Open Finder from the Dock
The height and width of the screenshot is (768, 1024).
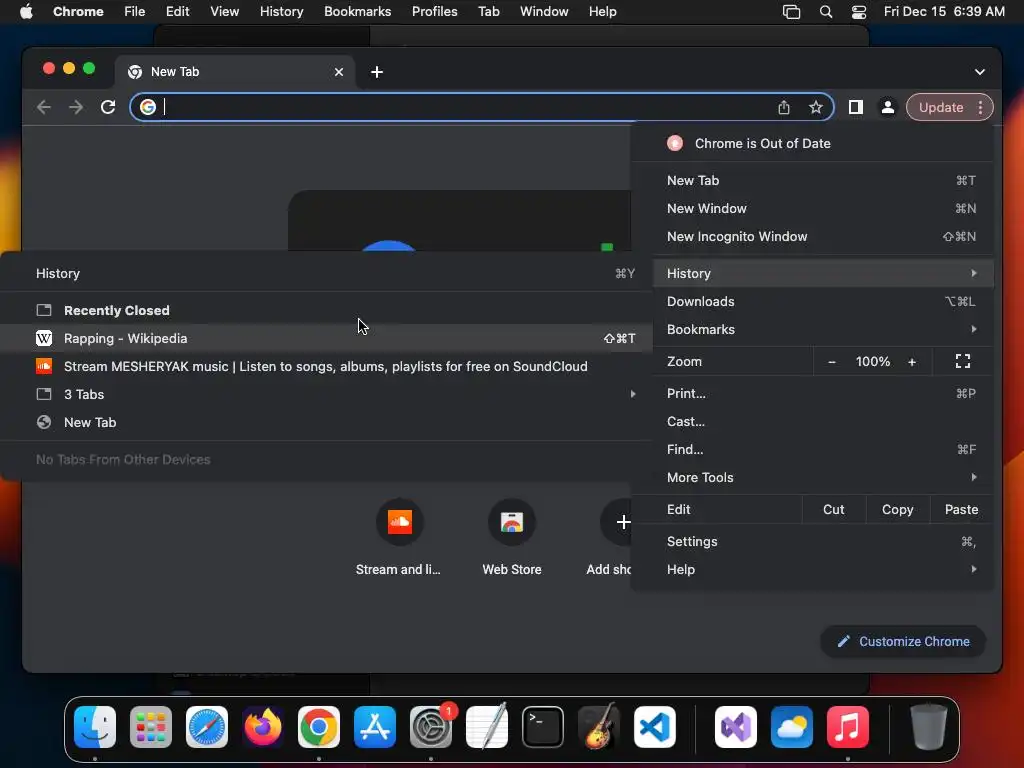(x=95, y=727)
